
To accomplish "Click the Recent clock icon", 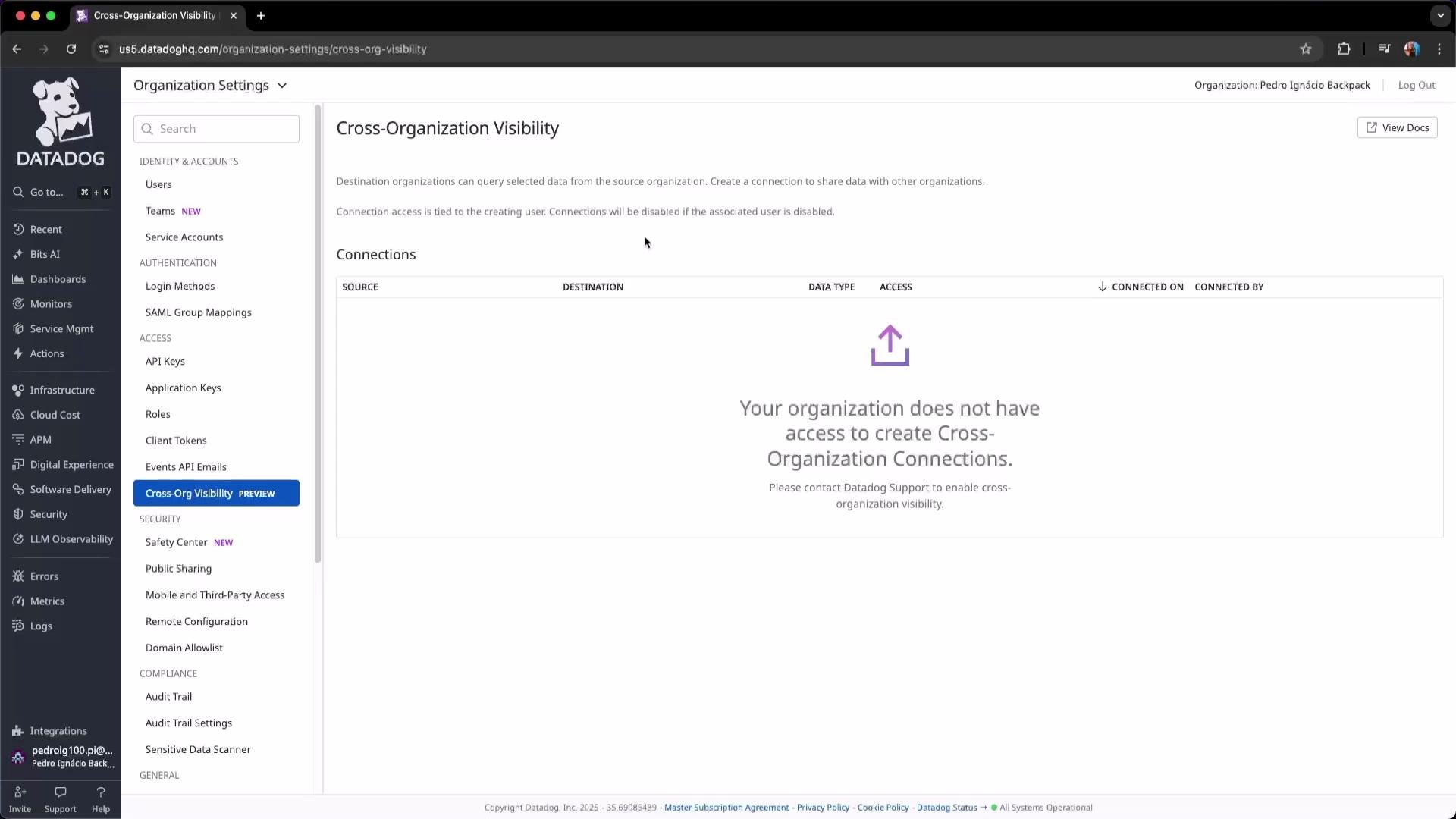I will pos(18,229).
